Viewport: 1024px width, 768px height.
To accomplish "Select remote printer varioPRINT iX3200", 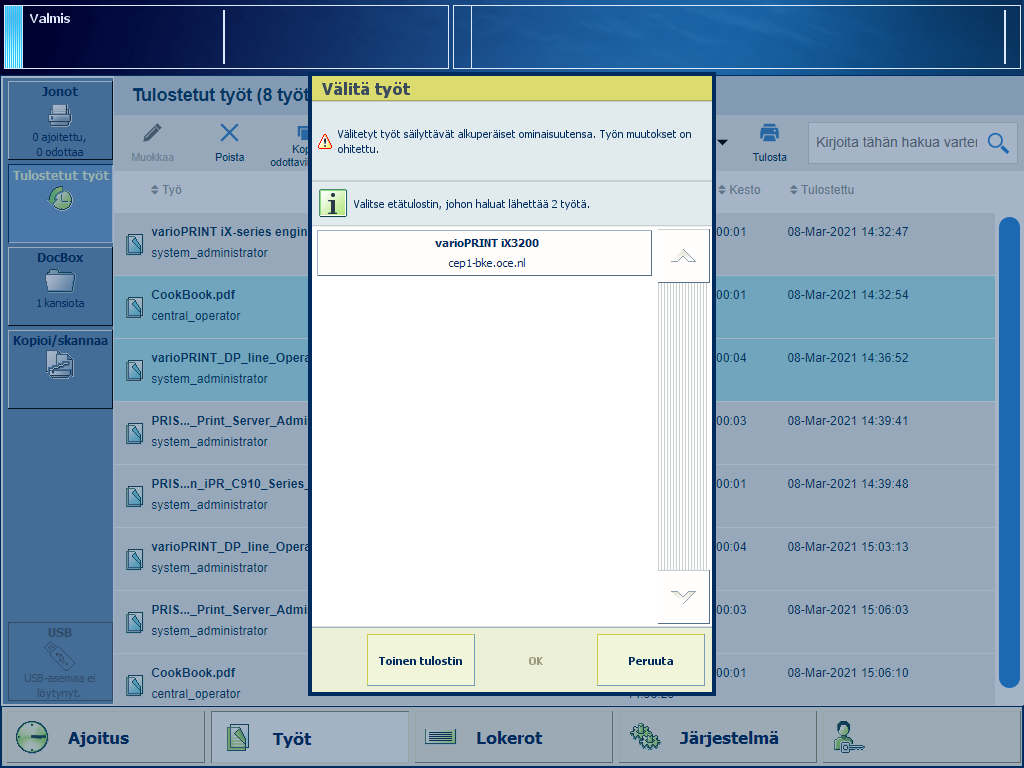I will (x=484, y=253).
